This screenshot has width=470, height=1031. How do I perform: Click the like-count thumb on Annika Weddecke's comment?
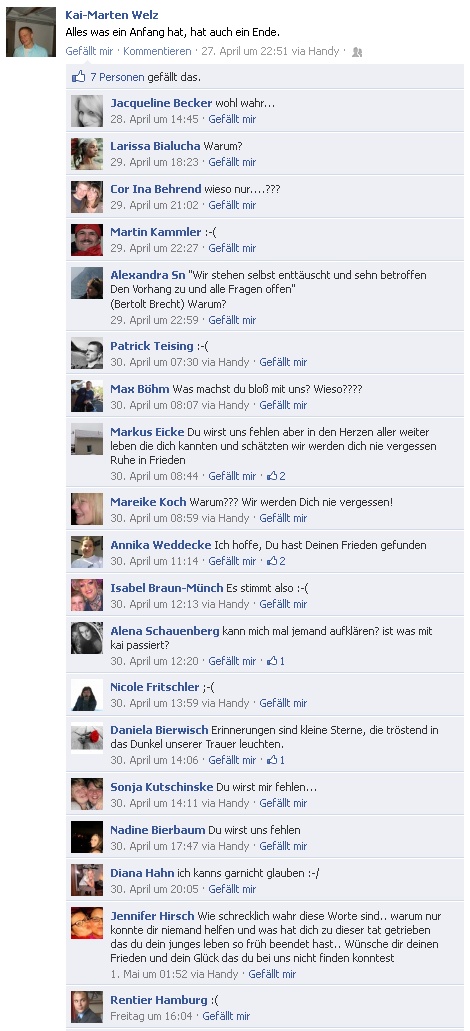[271, 562]
